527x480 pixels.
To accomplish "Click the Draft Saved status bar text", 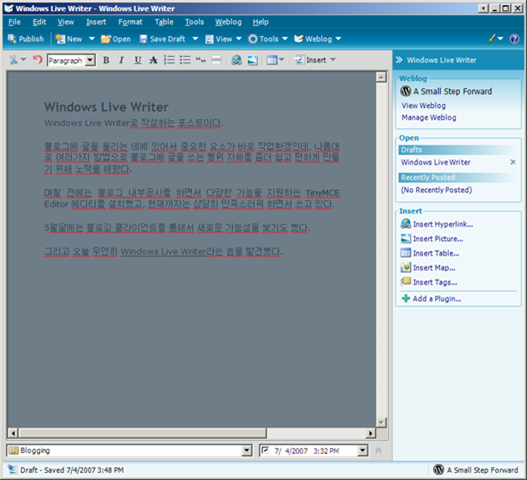I will [x=72, y=470].
